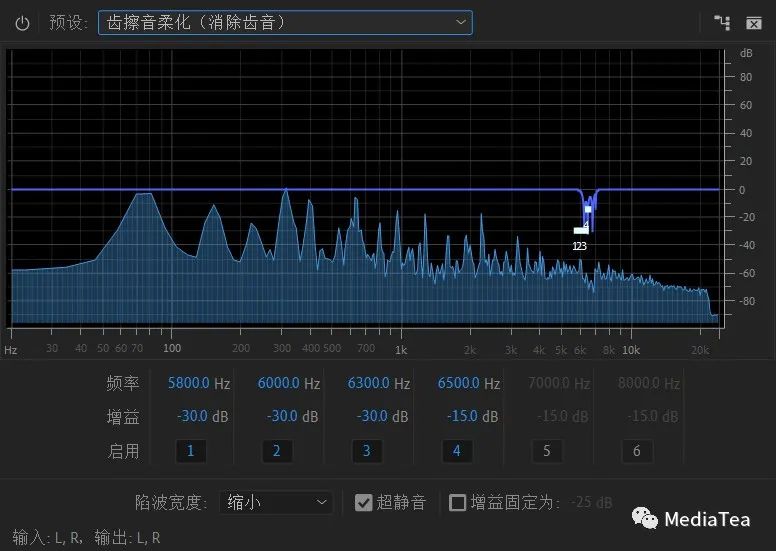The image size is (776, 551).
Task: Click the disabled 7000.0 Hz frequency value
Action: point(559,383)
